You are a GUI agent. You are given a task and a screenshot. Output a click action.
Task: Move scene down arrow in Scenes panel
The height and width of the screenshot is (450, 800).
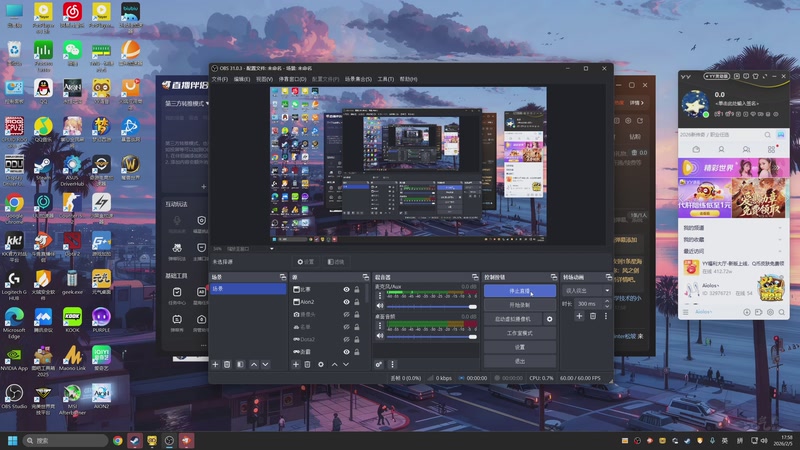[265, 364]
